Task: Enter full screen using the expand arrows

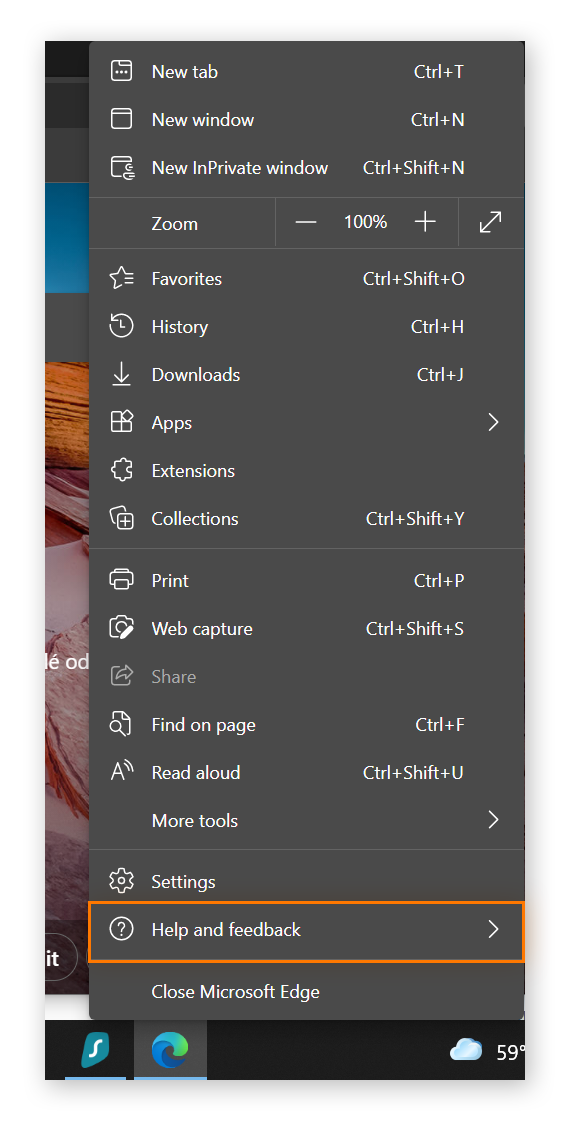Action: (x=490, y=222)
